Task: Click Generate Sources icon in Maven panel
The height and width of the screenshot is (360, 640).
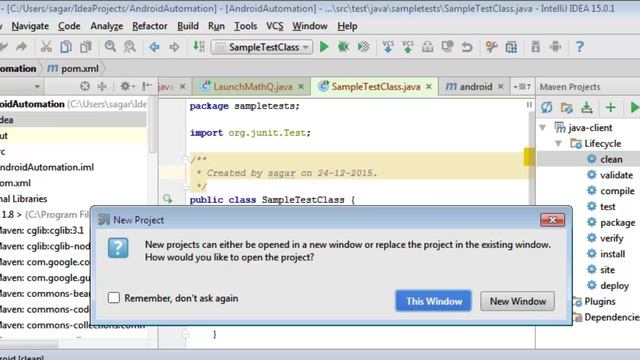Action: point(567,107)
